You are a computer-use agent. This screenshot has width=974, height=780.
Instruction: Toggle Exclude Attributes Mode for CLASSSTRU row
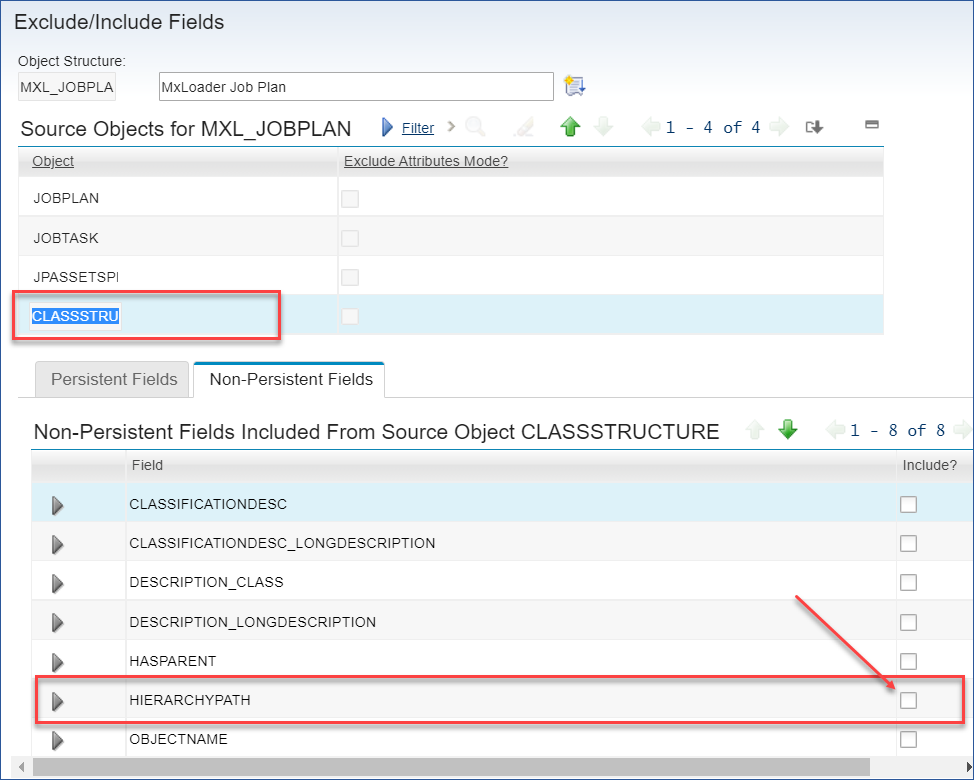click(x=350, y=316)
